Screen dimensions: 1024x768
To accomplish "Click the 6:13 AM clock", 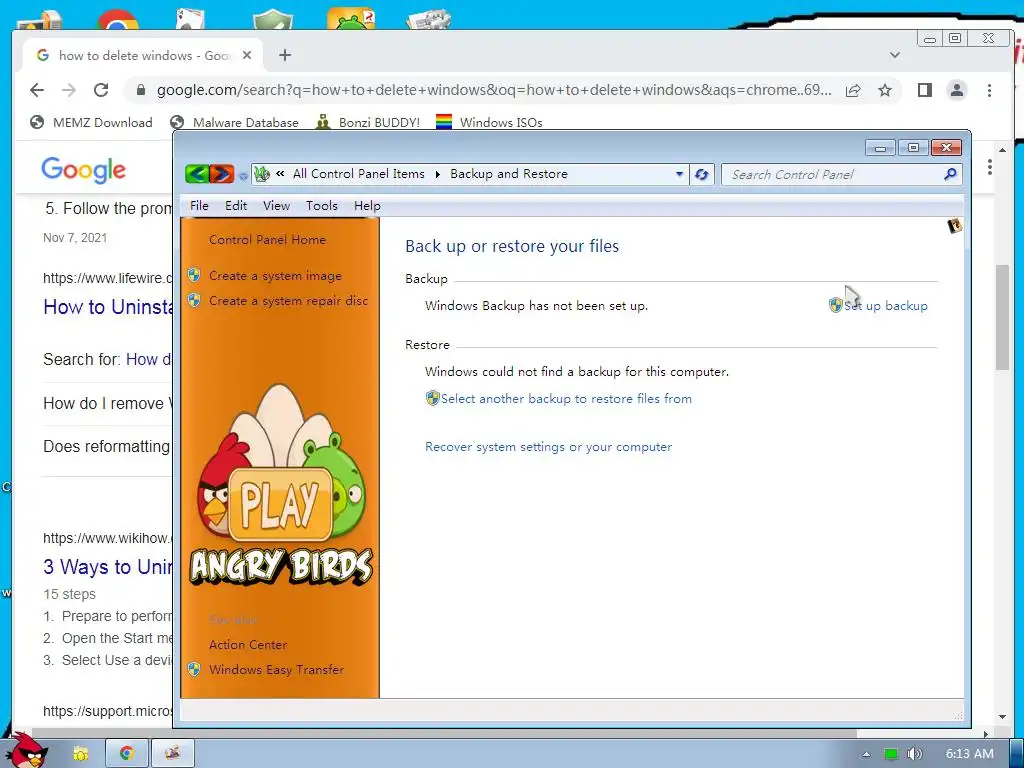I will pos(970,754).
